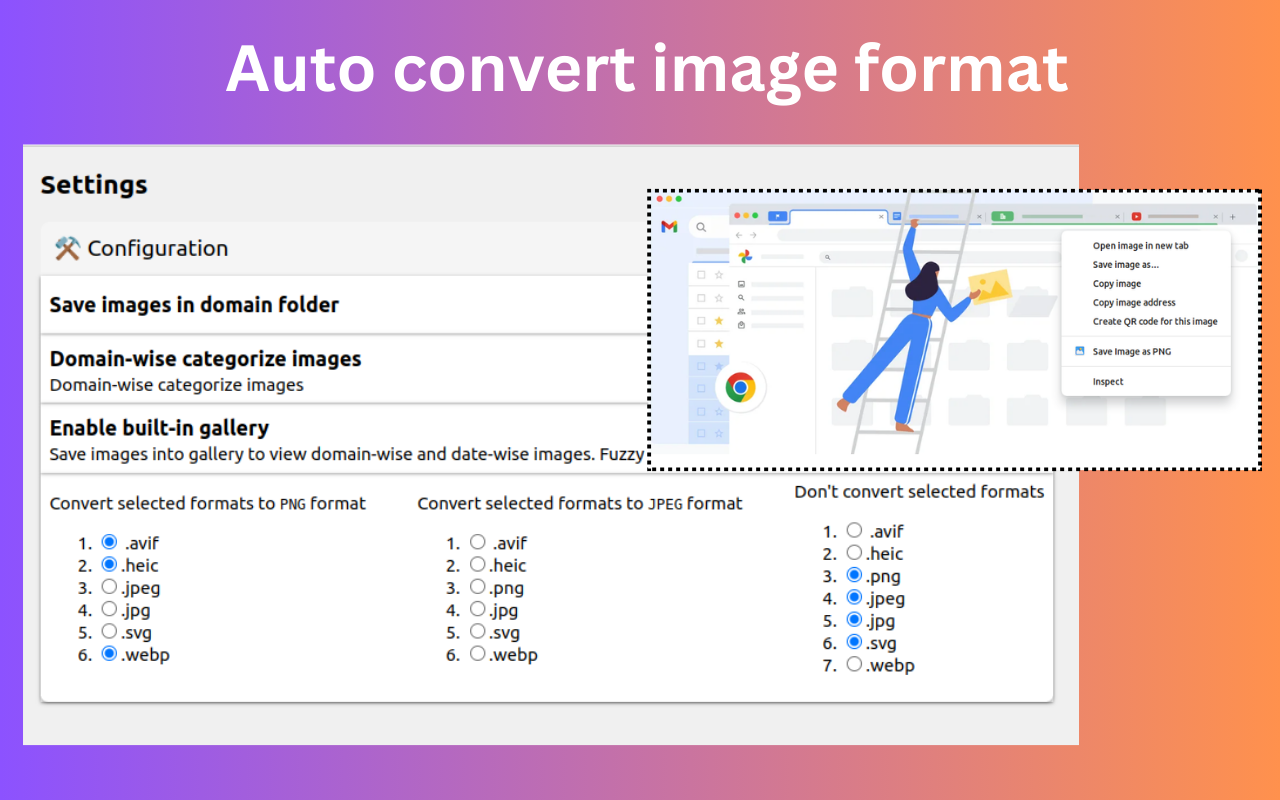This screenshot has width=1280, height=800.
Task: Click Convert selected formats to PNG label
Action: point(208,504)
